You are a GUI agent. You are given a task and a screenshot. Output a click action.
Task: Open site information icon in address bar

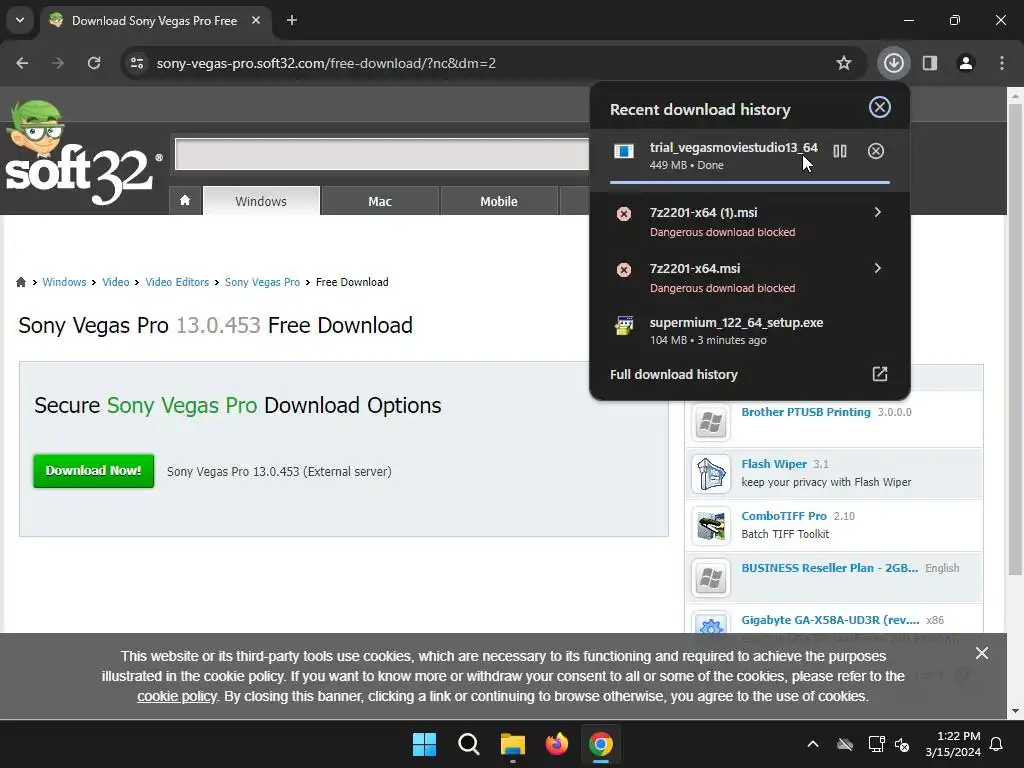coord(137,63)
